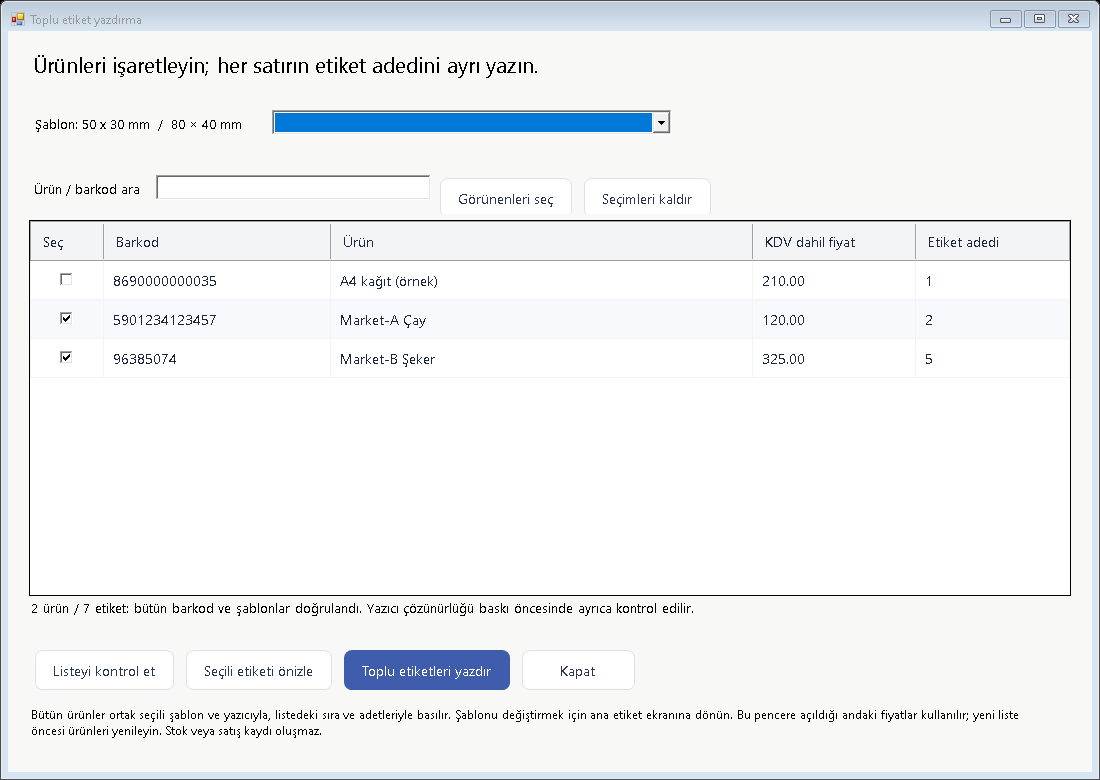The height and width of the screenshot is (780, 1100).
Task: Close the Toplu etiket yazdırma window
Action: 1073,19
